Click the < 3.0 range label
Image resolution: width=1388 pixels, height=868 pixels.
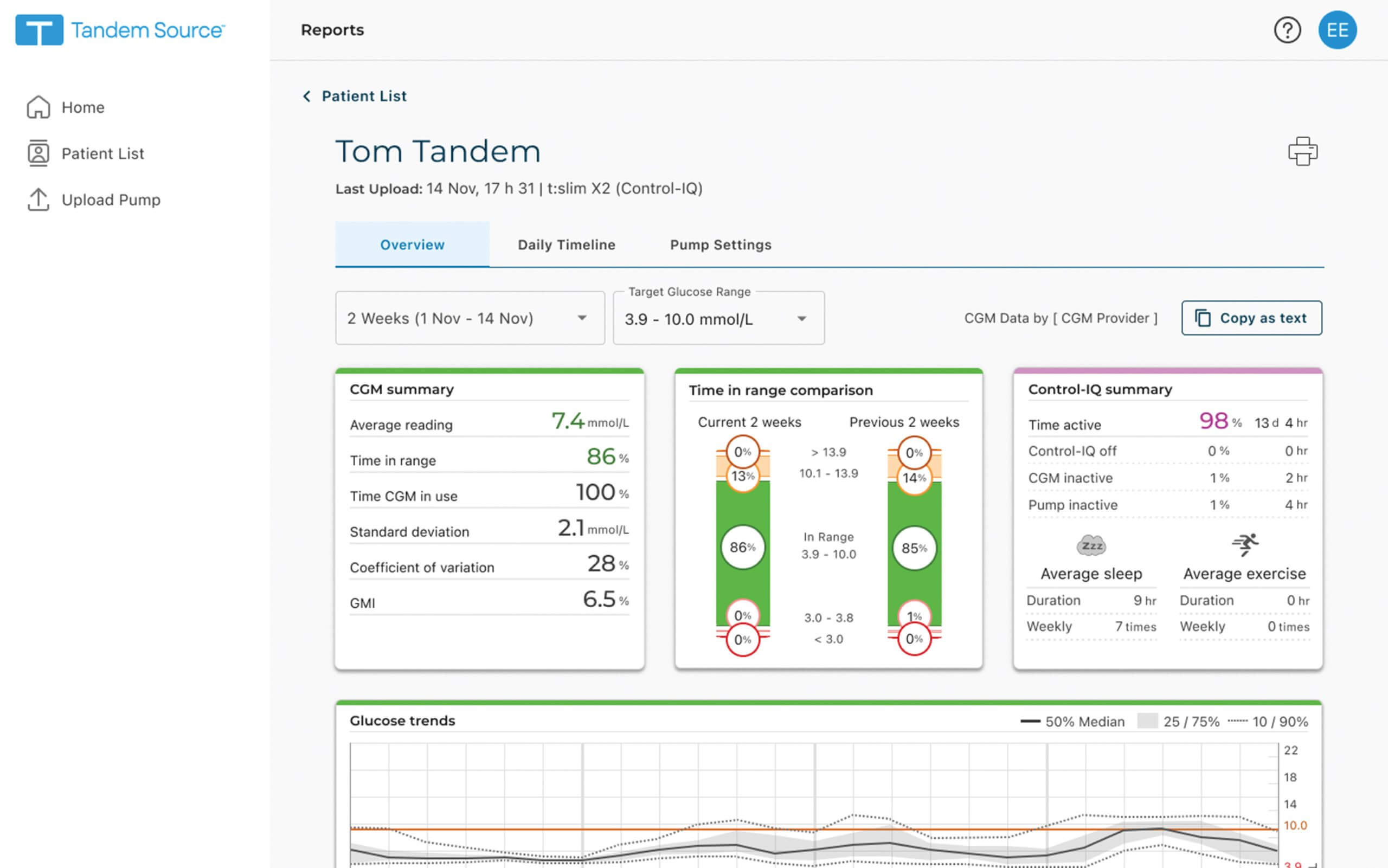828,639
